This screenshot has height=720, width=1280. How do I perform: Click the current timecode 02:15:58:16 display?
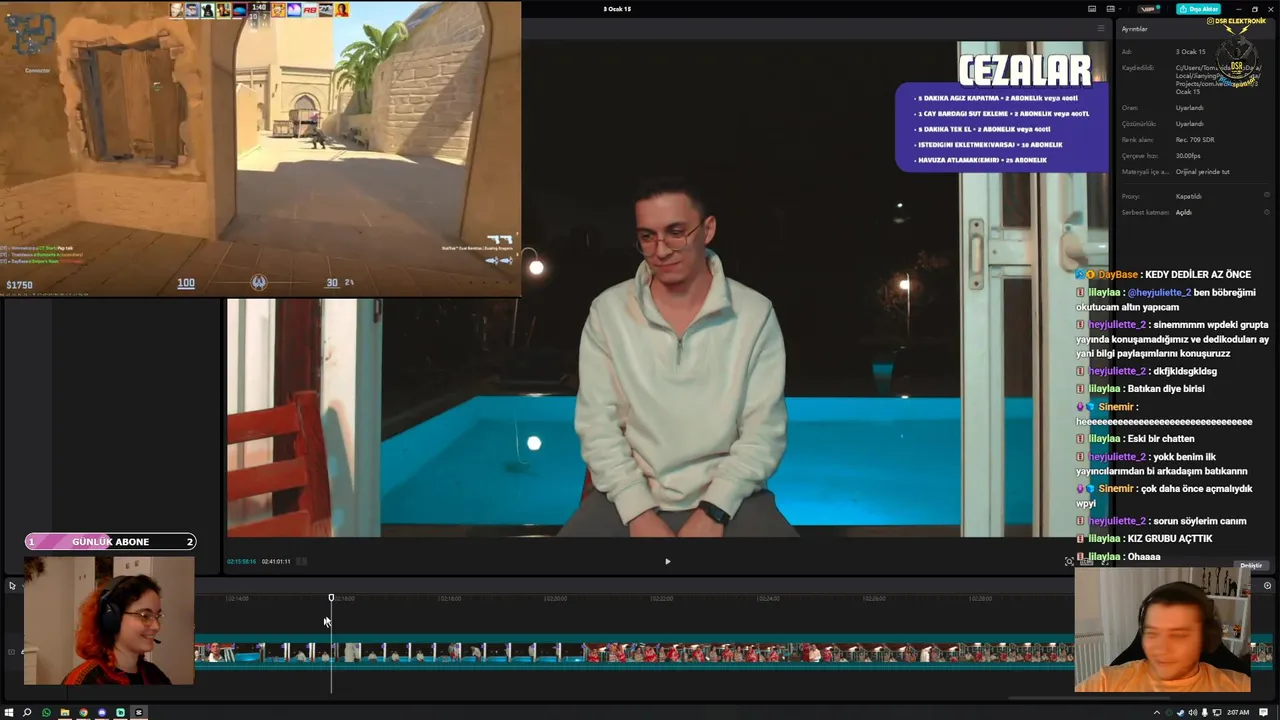[x=241, y=562]
